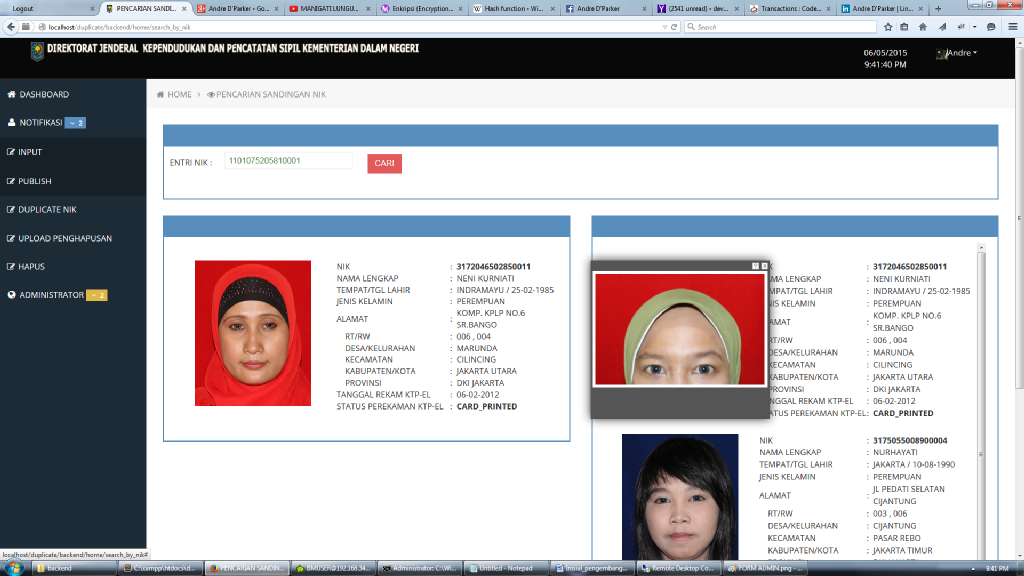
Task: Click the Firefox bookmark star icon
Action: tap(889, 26)
